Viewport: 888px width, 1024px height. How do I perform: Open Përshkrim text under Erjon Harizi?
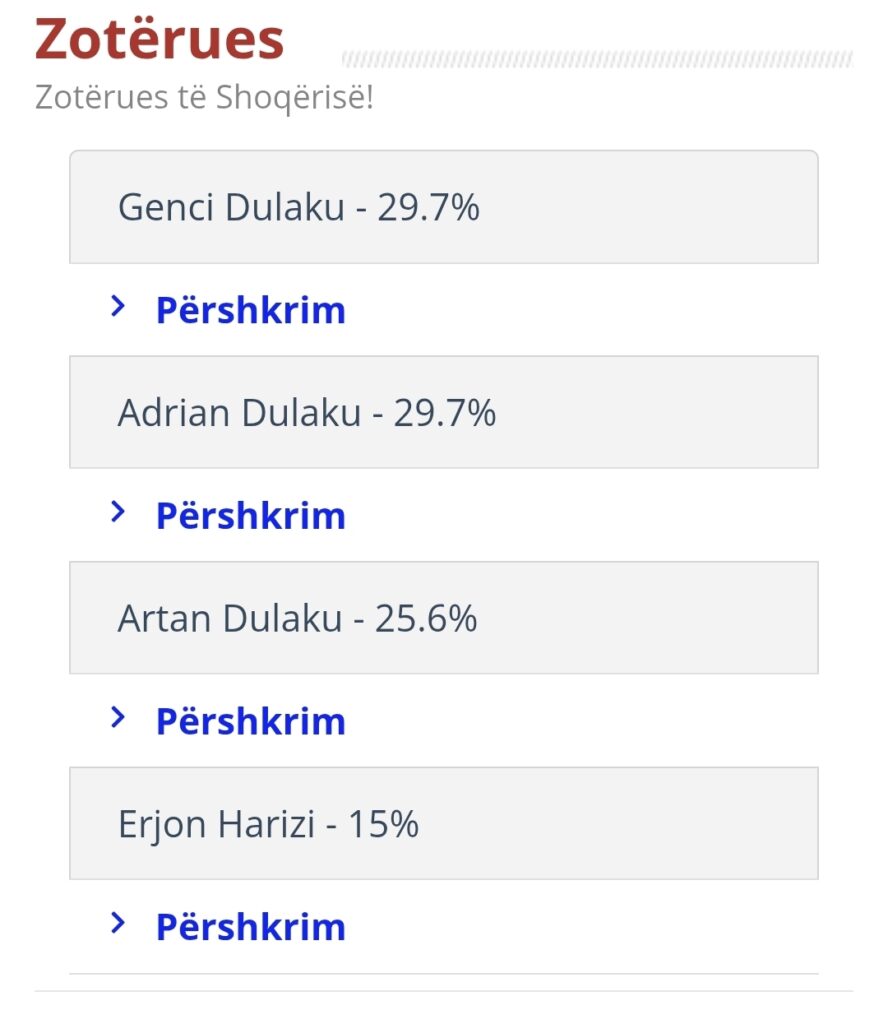[251, 927]
